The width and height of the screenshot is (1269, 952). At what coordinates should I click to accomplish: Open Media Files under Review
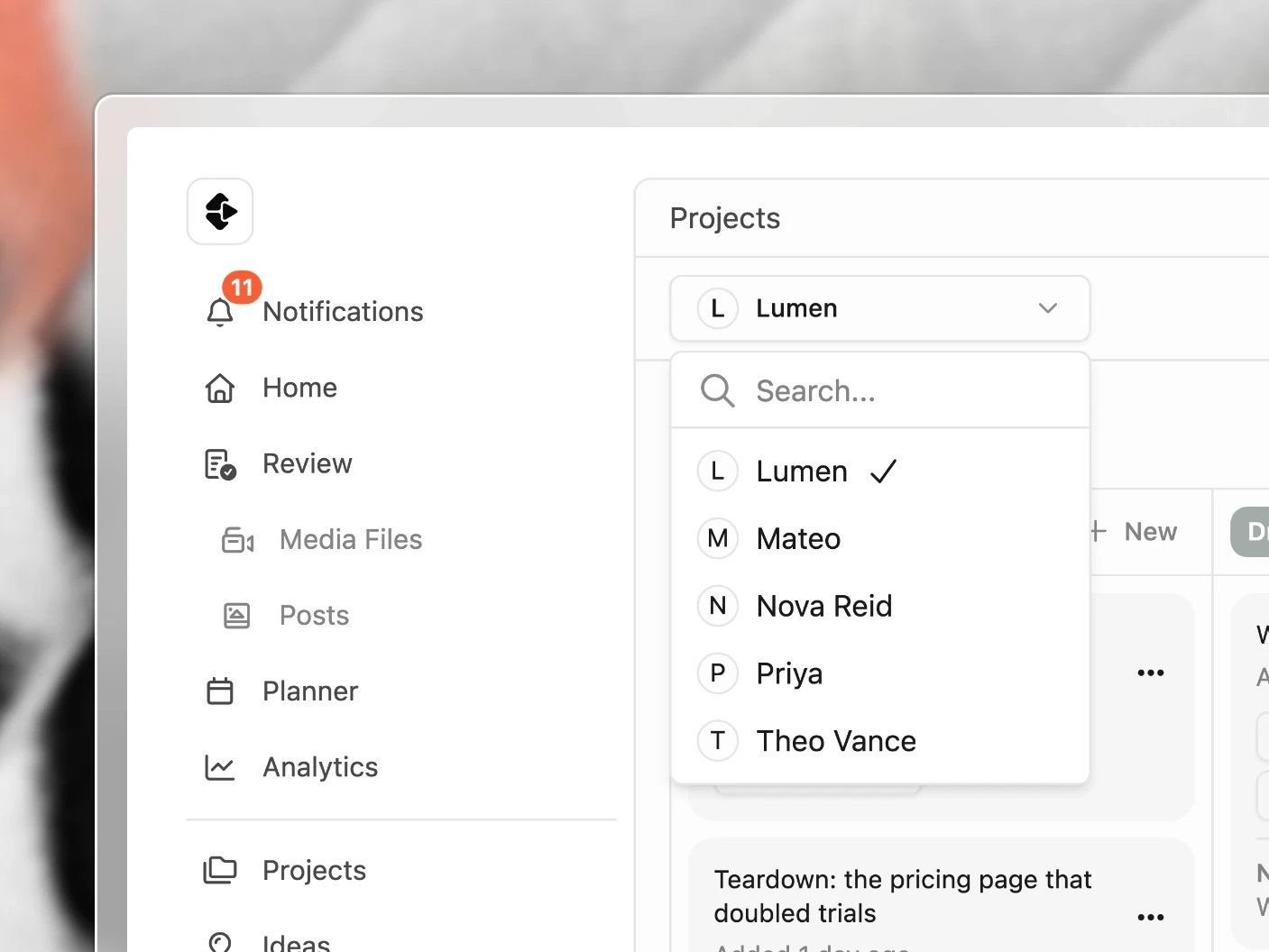click(x=351, y=540)
